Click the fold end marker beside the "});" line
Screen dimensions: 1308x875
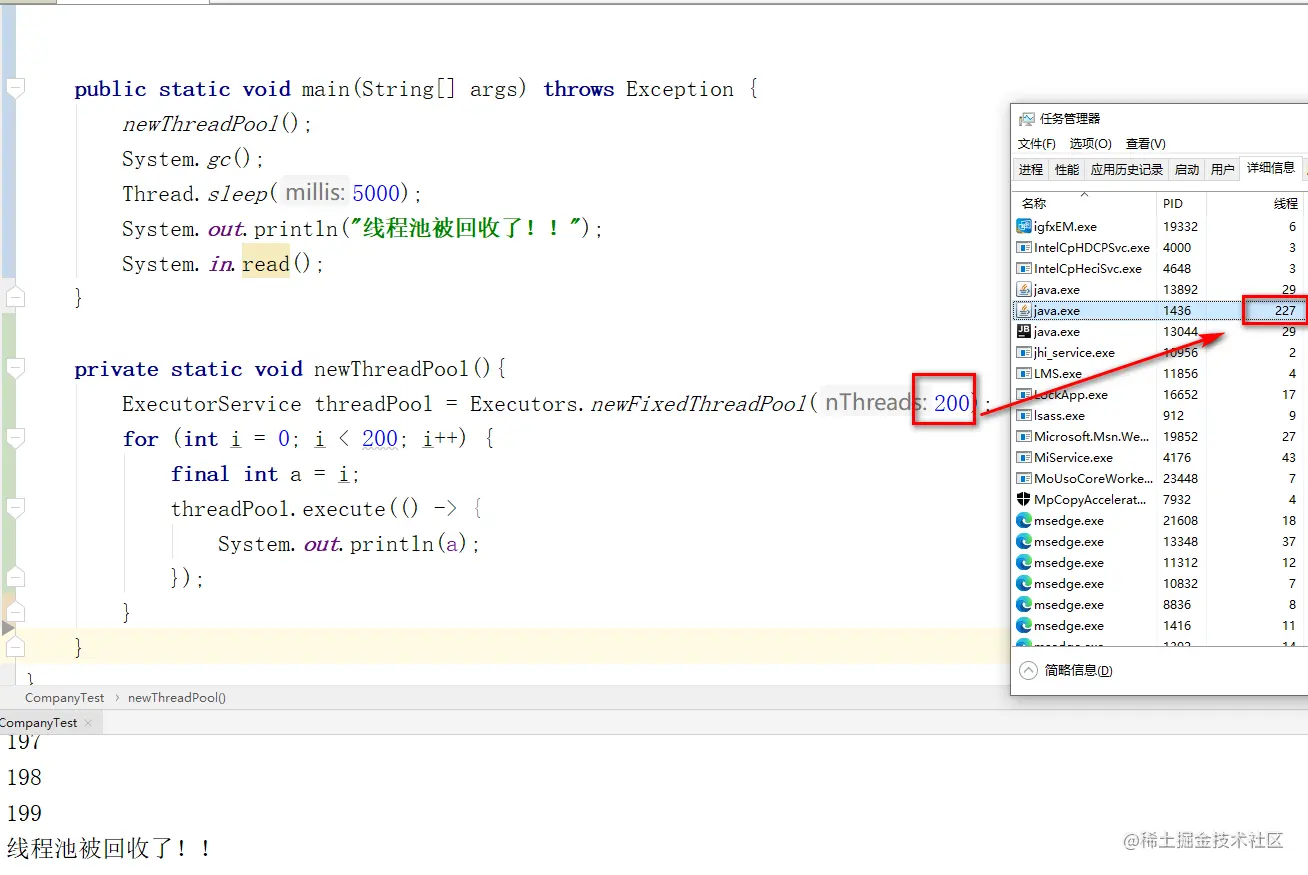coord(15,577)
